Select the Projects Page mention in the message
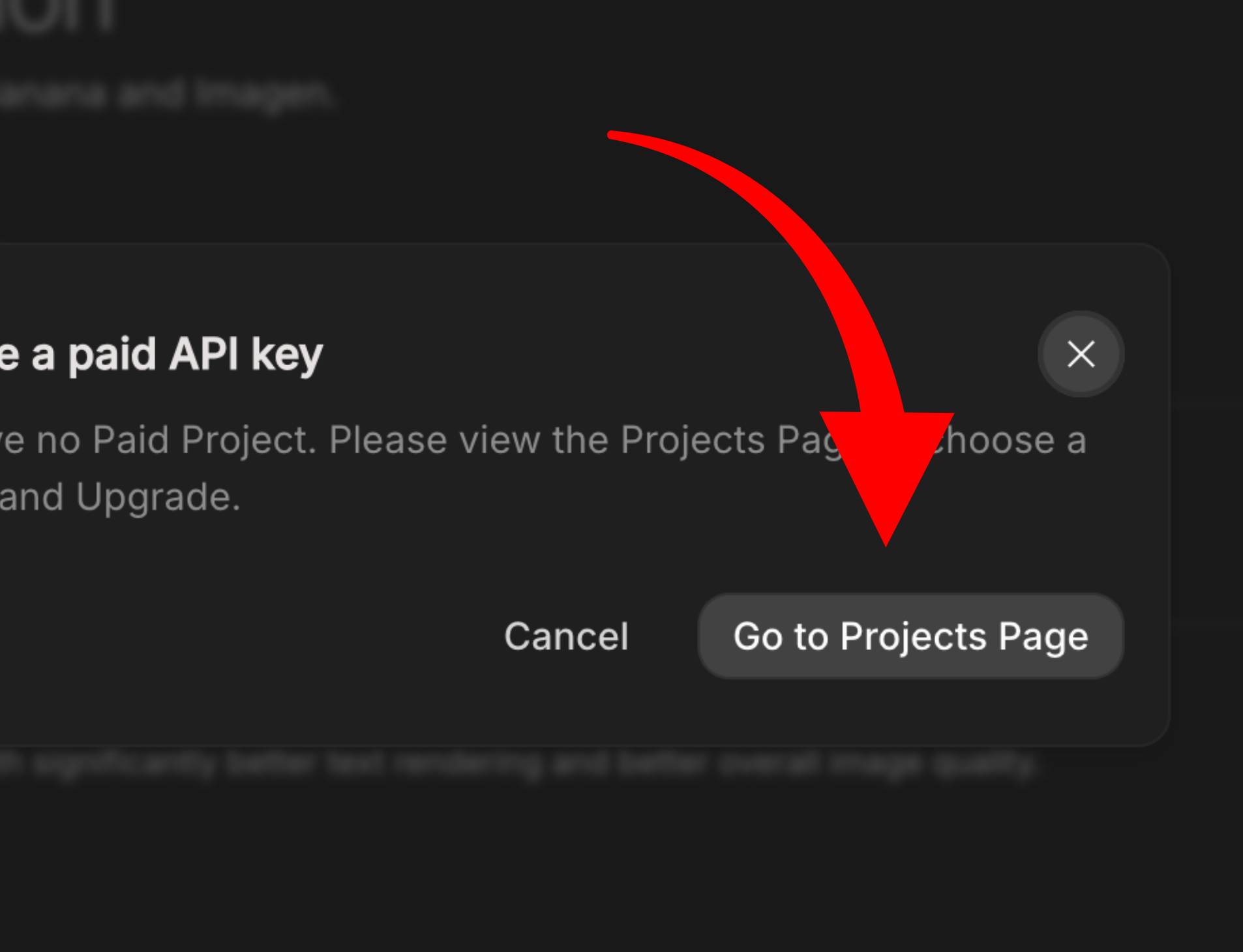The width and height of the screenshot is (1243, 952). [704, 439]
